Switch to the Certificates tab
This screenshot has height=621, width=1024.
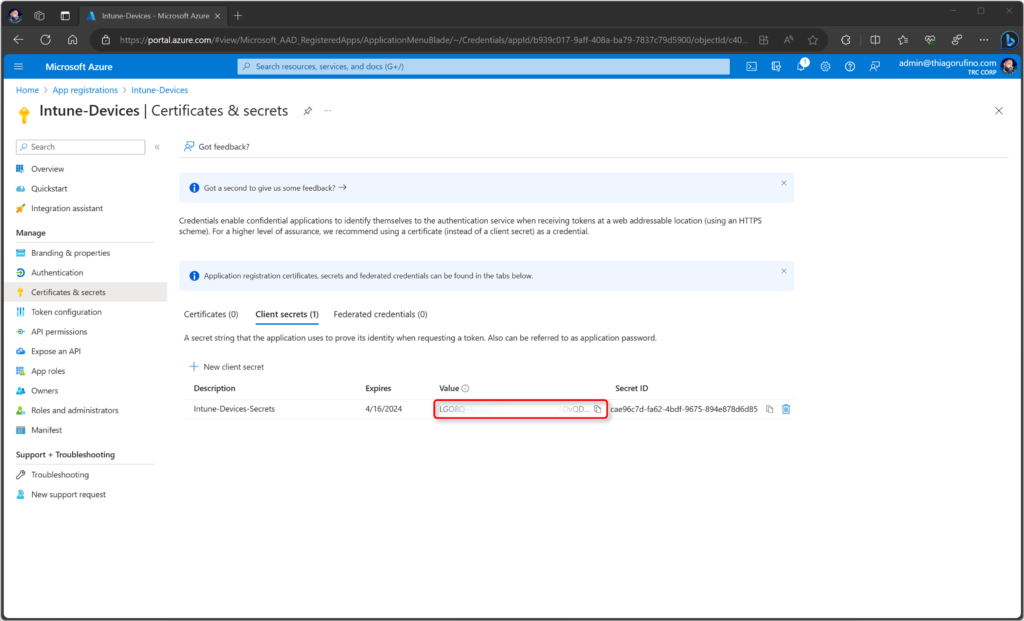pyautogui.click(x=210, y=314)
